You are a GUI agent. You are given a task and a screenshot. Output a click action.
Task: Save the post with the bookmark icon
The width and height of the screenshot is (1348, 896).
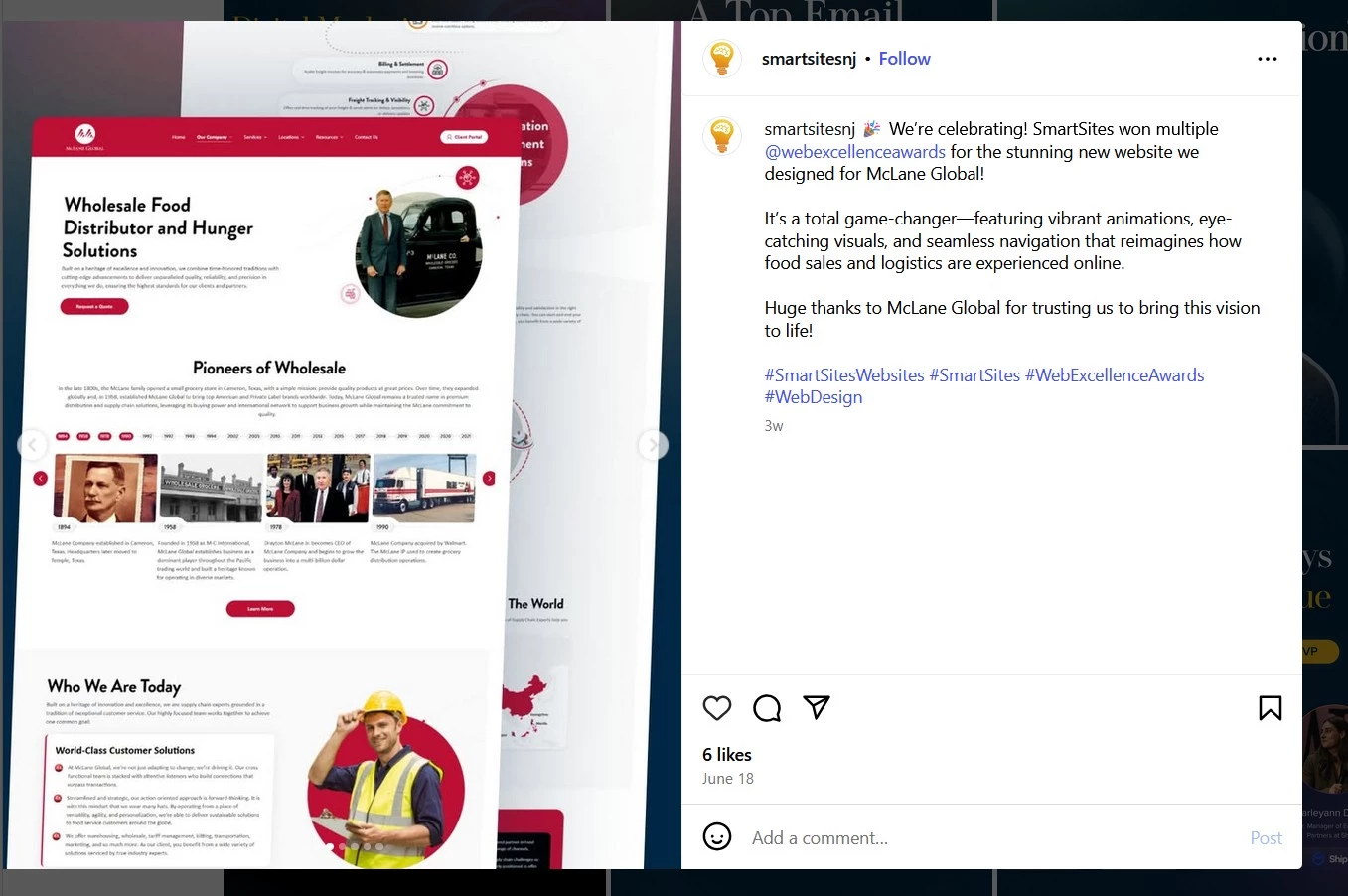click(1270, 708)
